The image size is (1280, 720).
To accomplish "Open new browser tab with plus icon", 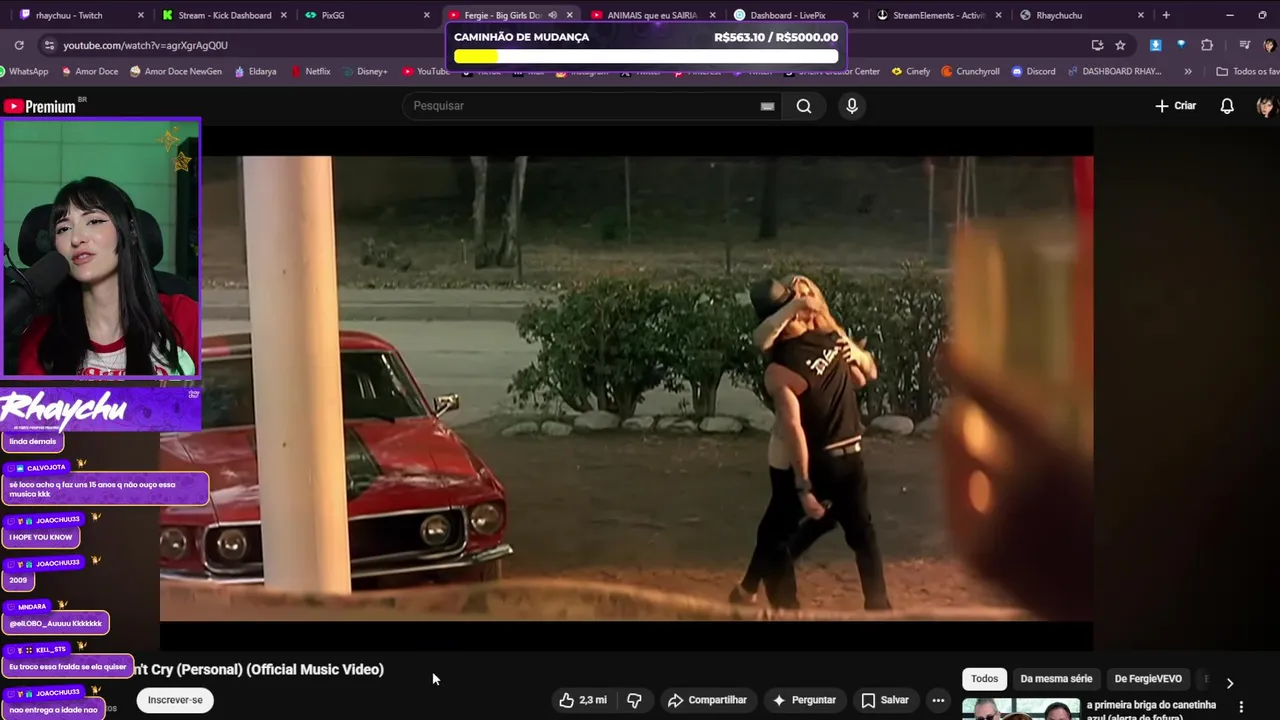I will coord(1166,15).
